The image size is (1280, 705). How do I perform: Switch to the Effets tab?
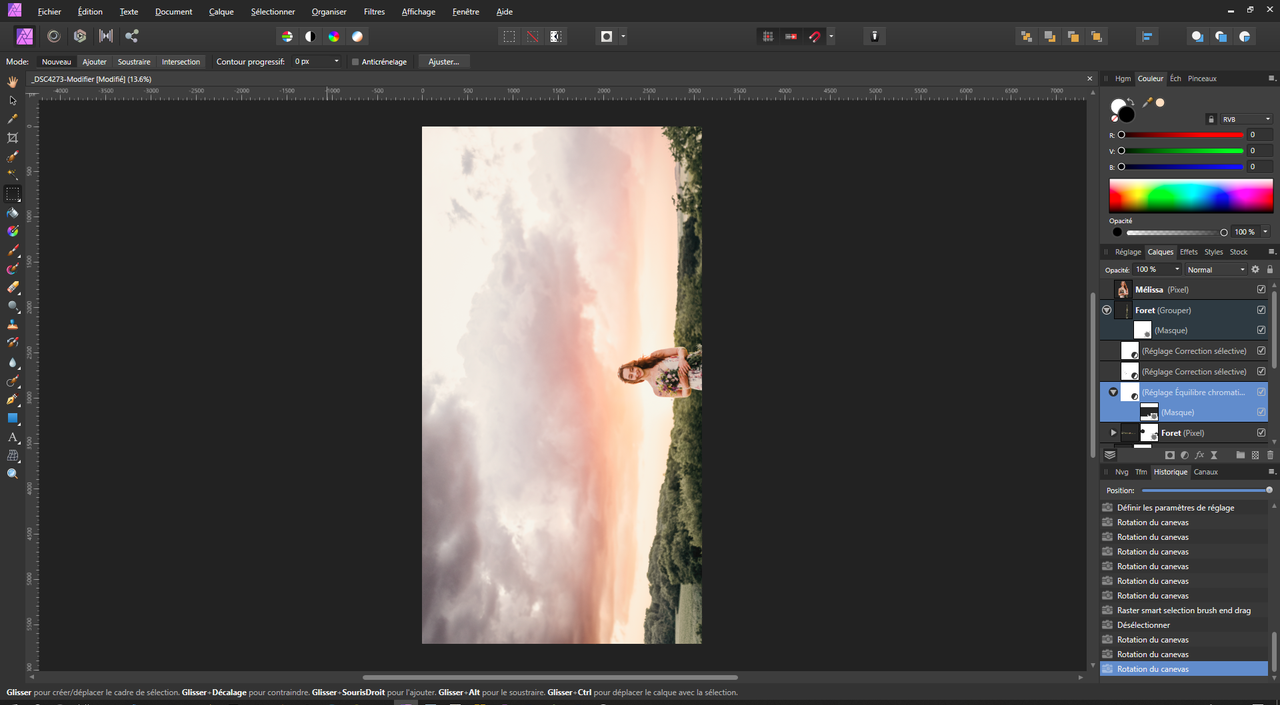1188,252
